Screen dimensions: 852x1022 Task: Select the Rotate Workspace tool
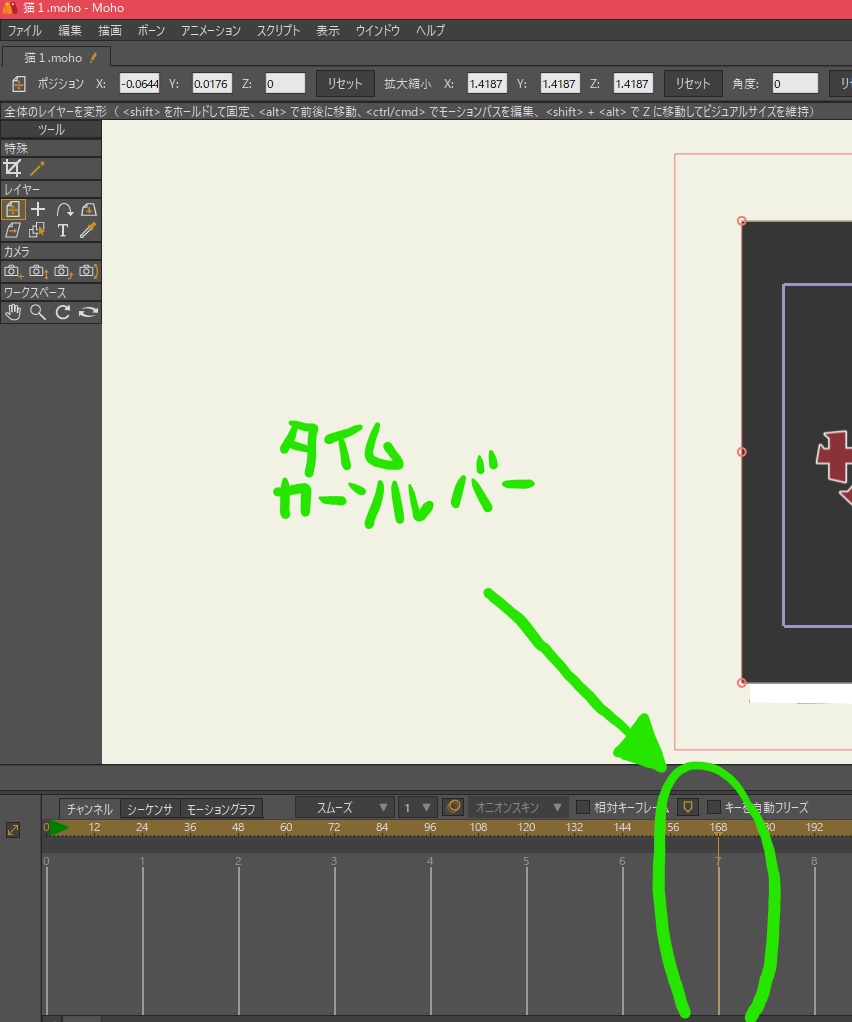pyautogui.click(x=63, y=312)
